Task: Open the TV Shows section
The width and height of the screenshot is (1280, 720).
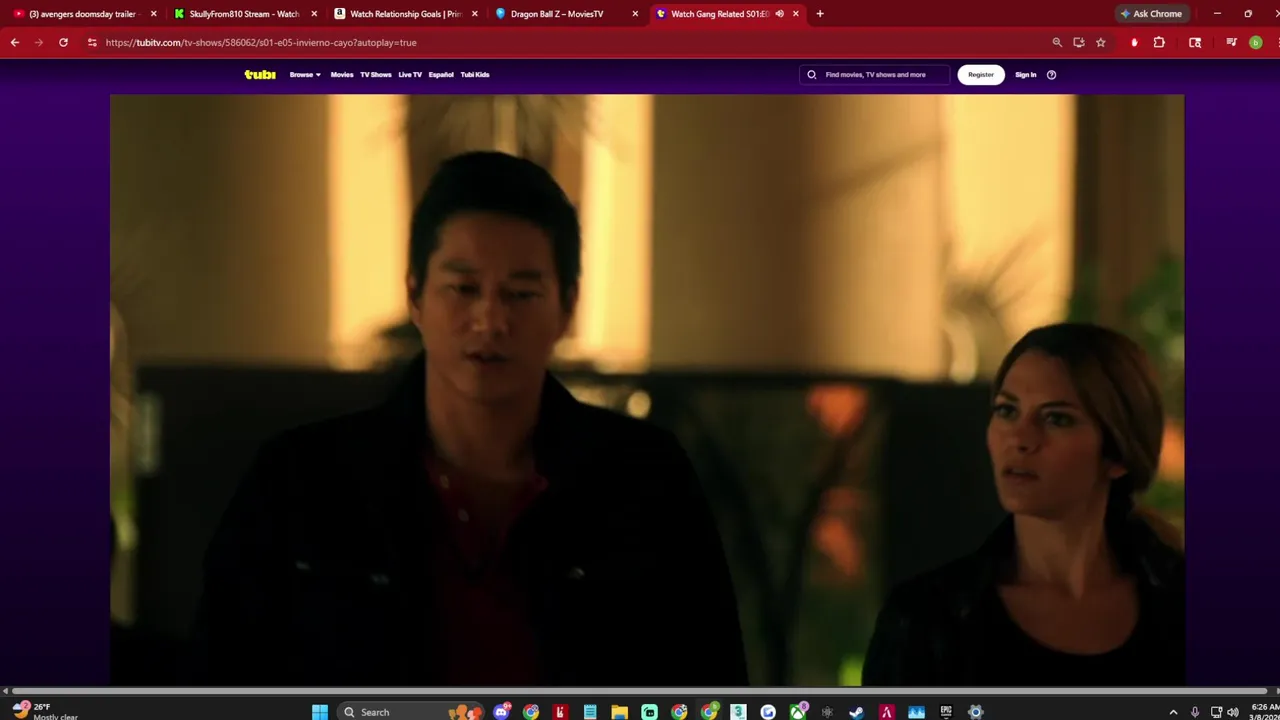Action: (376, 74)
